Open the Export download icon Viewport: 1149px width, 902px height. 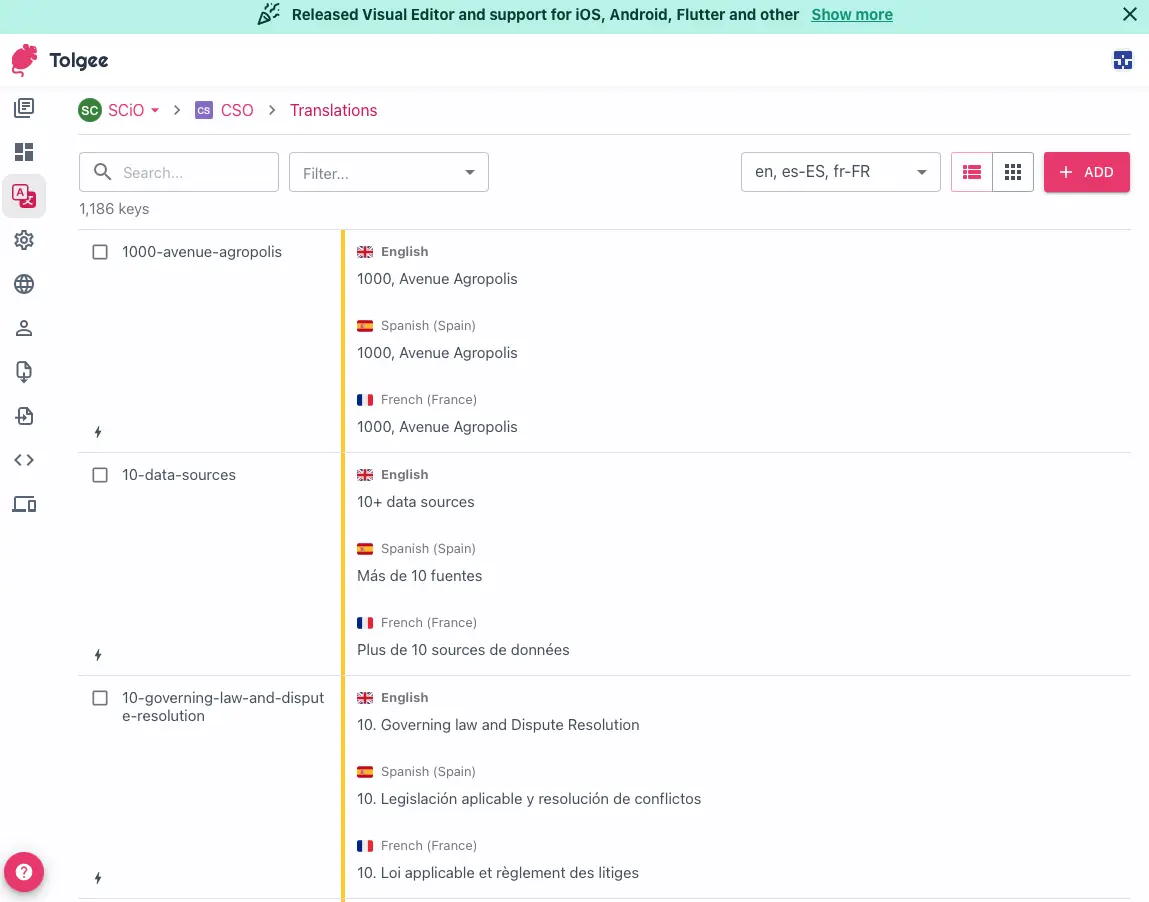click(24, 371)
